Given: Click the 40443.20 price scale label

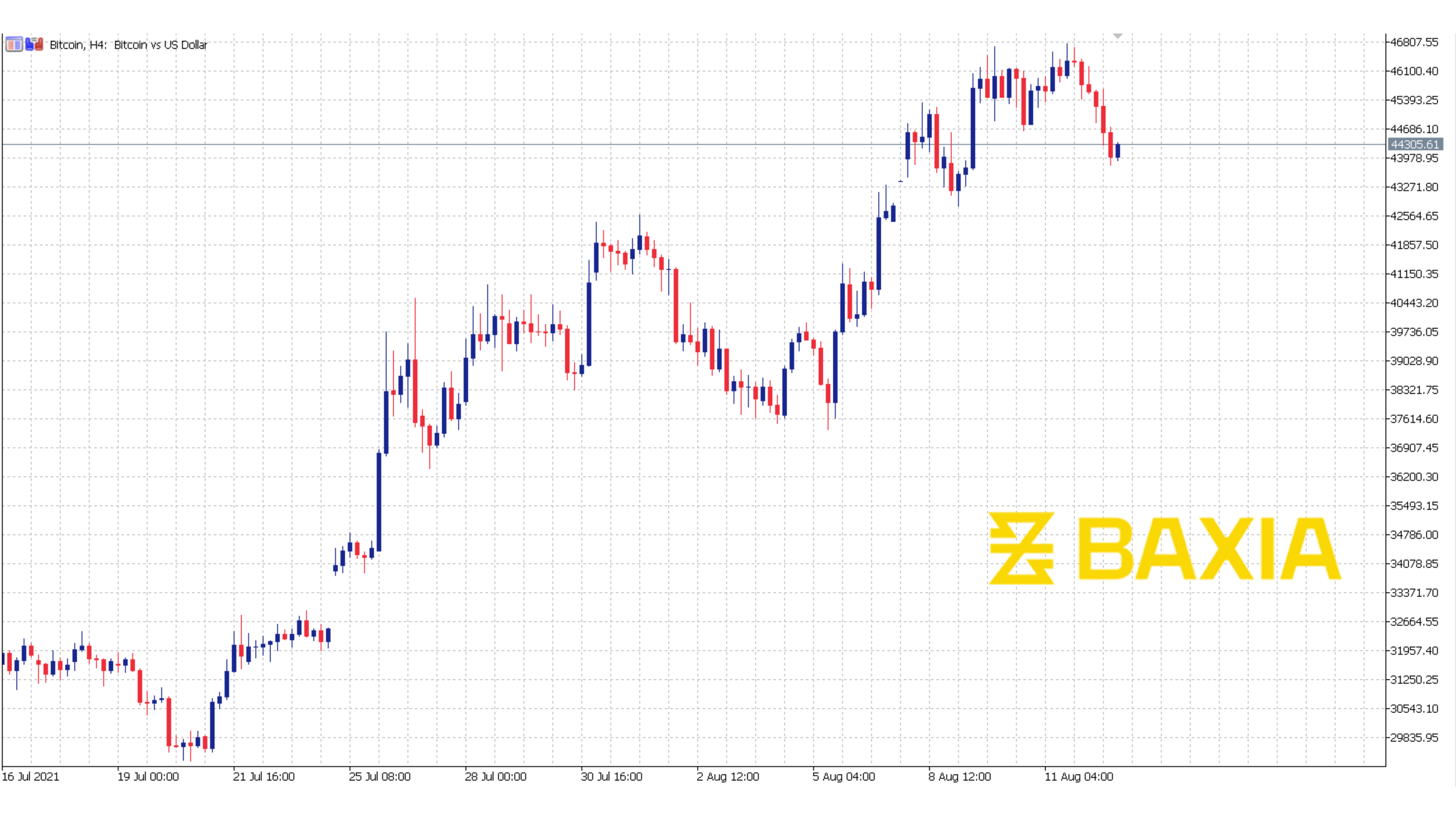Looking at the screenshot, I should (1414, 303).
